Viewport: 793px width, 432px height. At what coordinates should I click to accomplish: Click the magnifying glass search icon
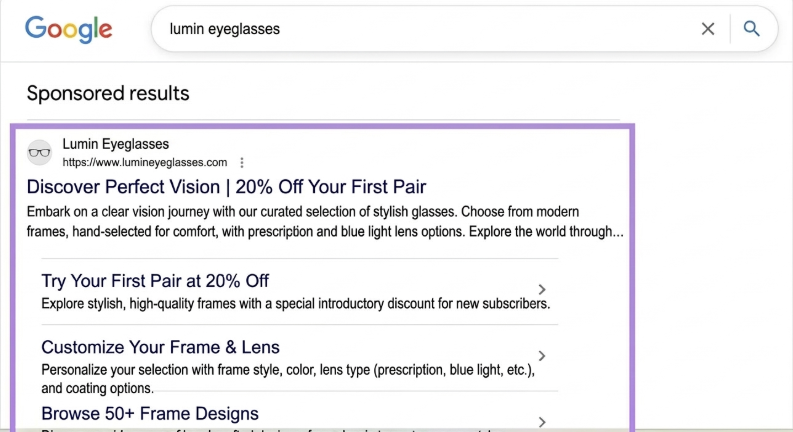tap(752, 29)
